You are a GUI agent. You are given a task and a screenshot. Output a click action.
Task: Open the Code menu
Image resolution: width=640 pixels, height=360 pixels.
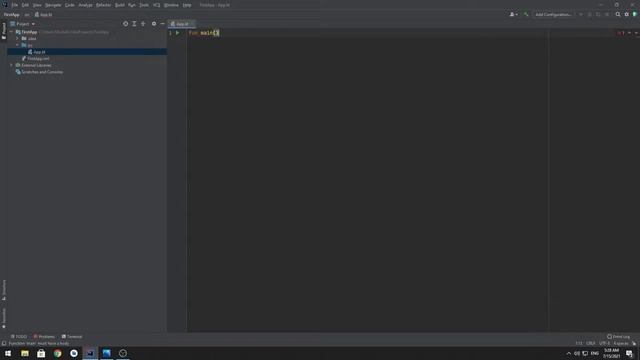pyautogui.click(x=70, y=5)
